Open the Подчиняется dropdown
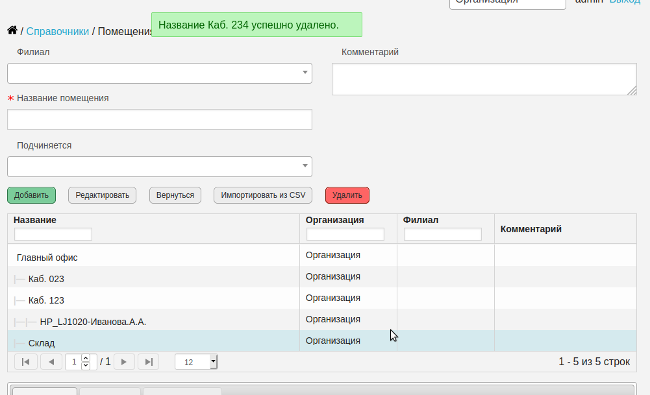 tap(160, 166)
